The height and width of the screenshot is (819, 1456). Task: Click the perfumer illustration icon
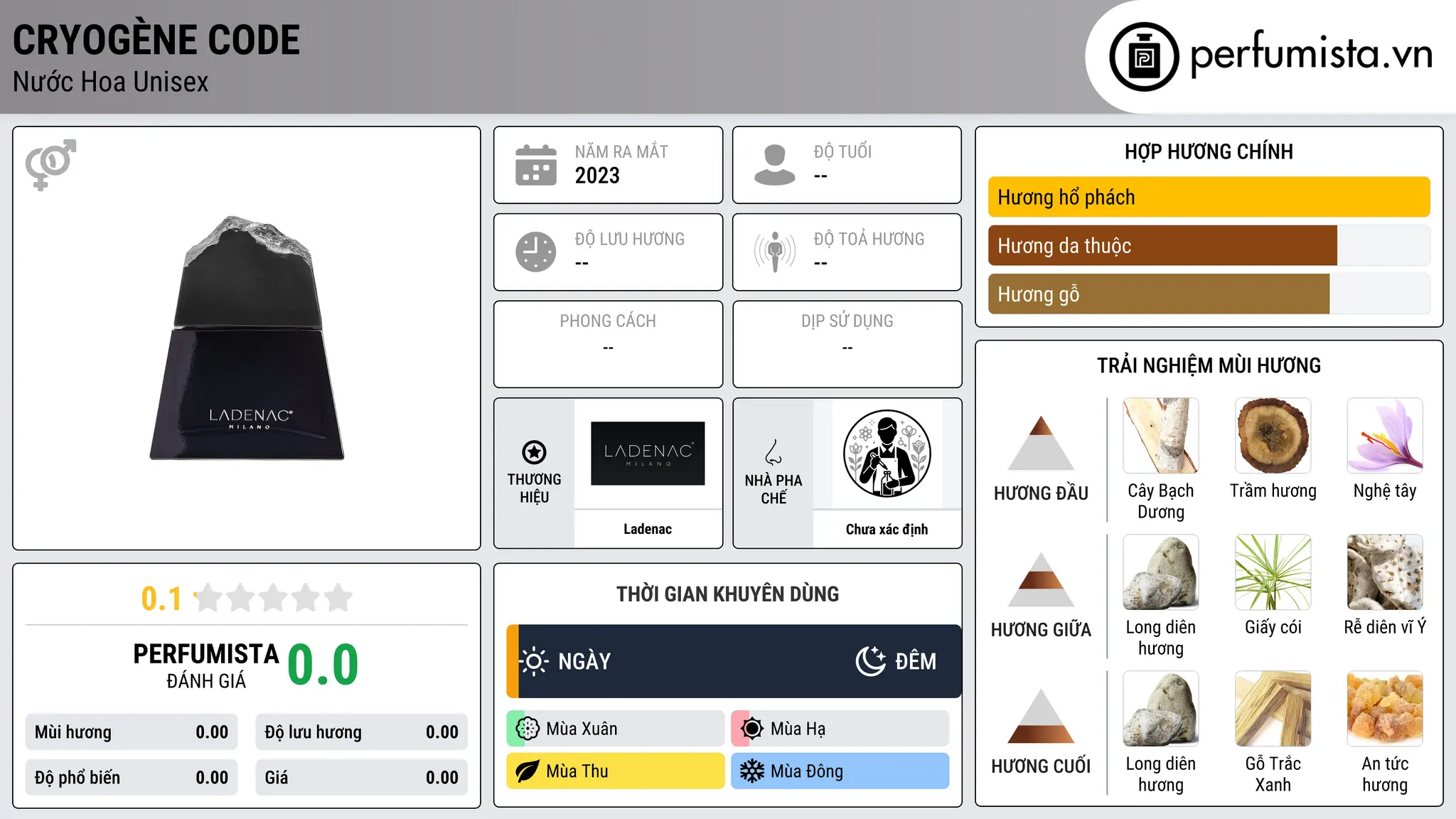887,454
